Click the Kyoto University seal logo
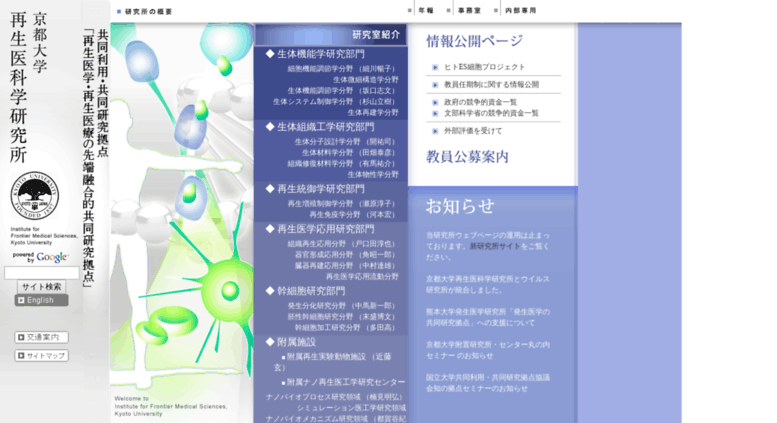The height and width of the screenshot is (423, 777). (x=35, y=196)
